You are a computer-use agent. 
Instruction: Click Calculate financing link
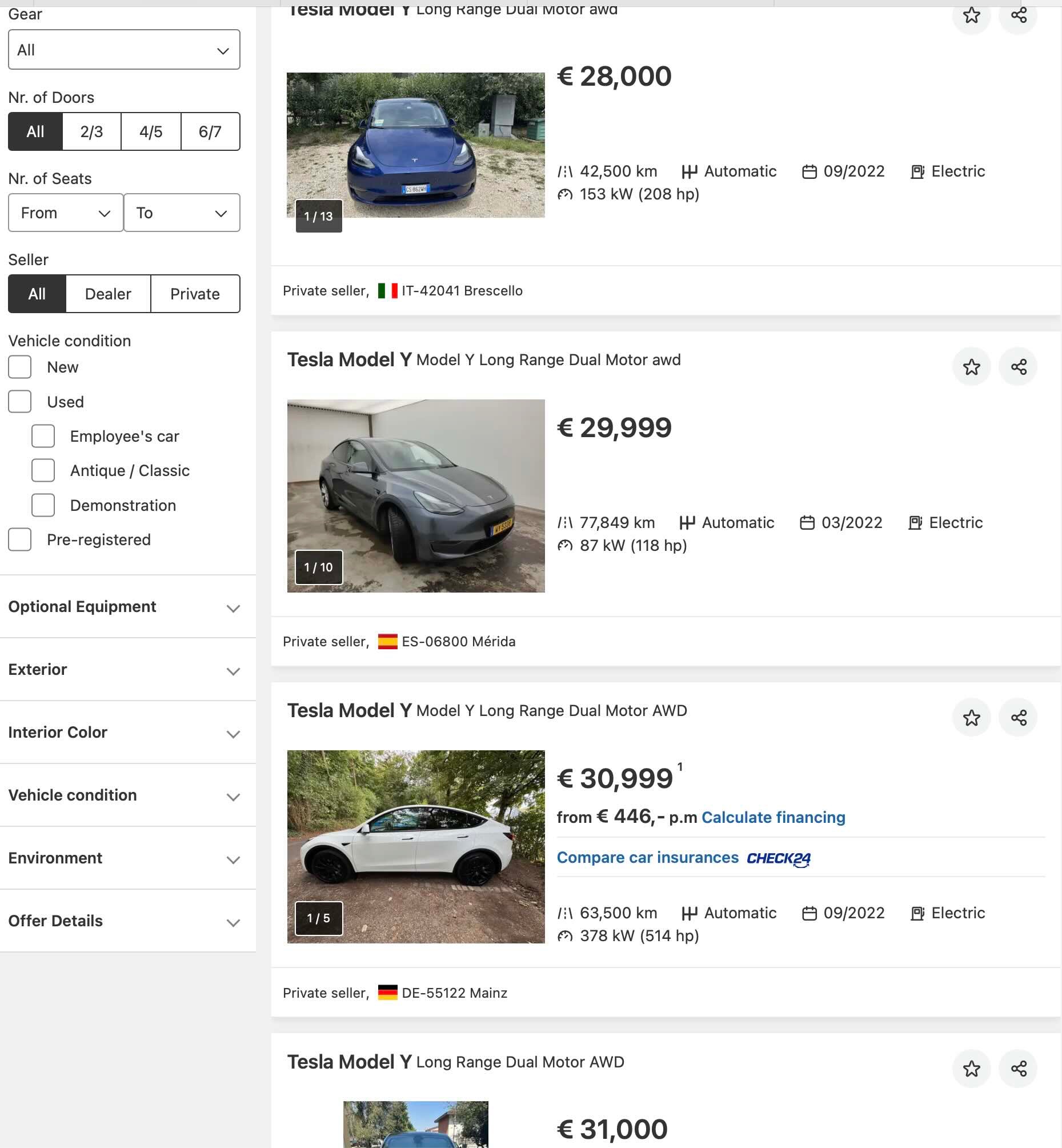(x=773, y=817)
